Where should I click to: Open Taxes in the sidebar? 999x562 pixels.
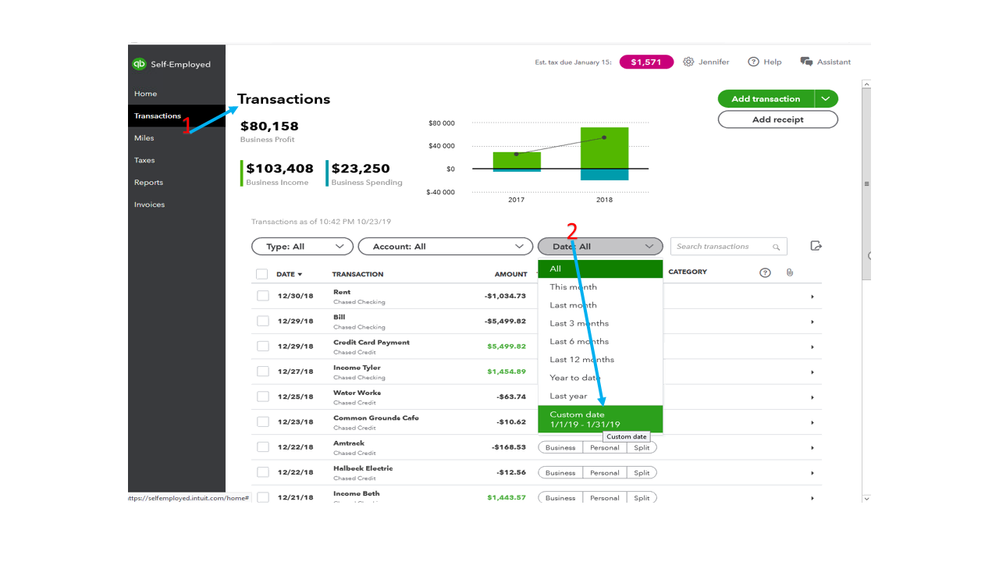[x=145, y=160]
